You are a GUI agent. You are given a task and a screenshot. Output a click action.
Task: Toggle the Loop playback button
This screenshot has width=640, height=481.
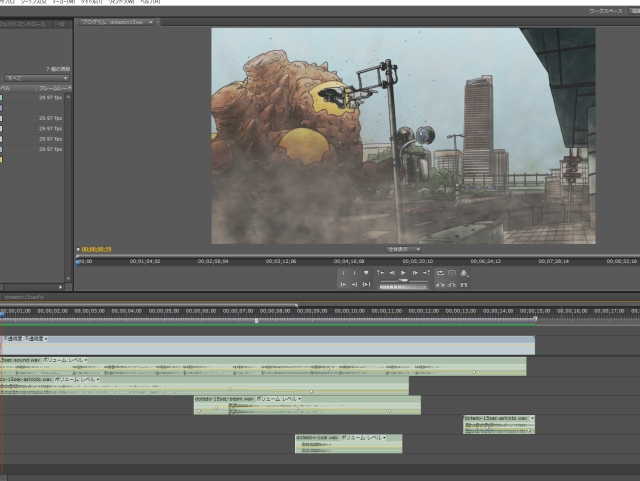(440, 272)
